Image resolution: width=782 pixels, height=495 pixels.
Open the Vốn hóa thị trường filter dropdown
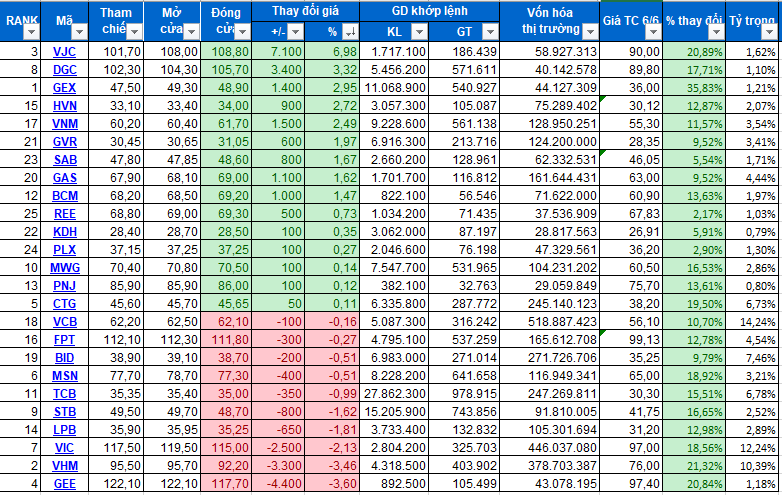pyautogui.click(x=590, y=32)
